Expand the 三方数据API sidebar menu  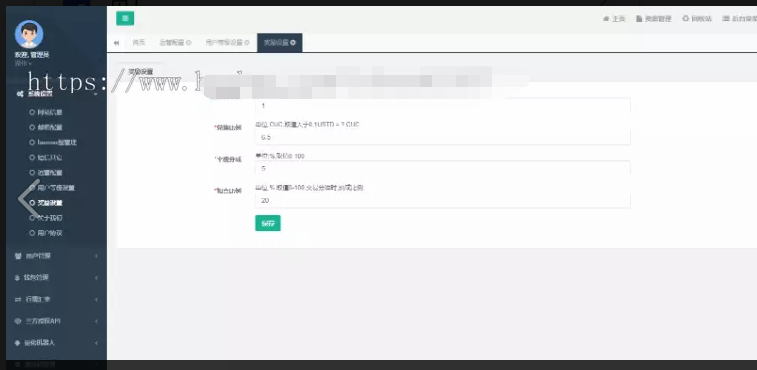[x=56, y=321]
